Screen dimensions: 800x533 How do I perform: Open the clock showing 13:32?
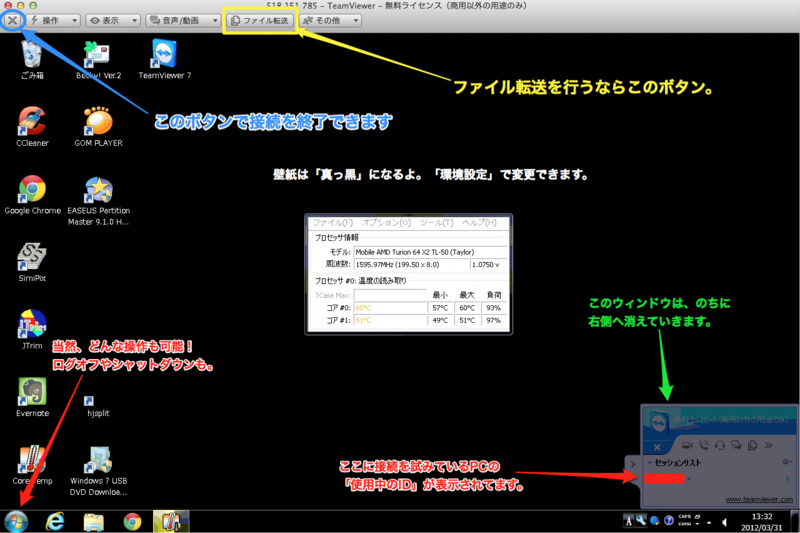(x=761, y=522)
